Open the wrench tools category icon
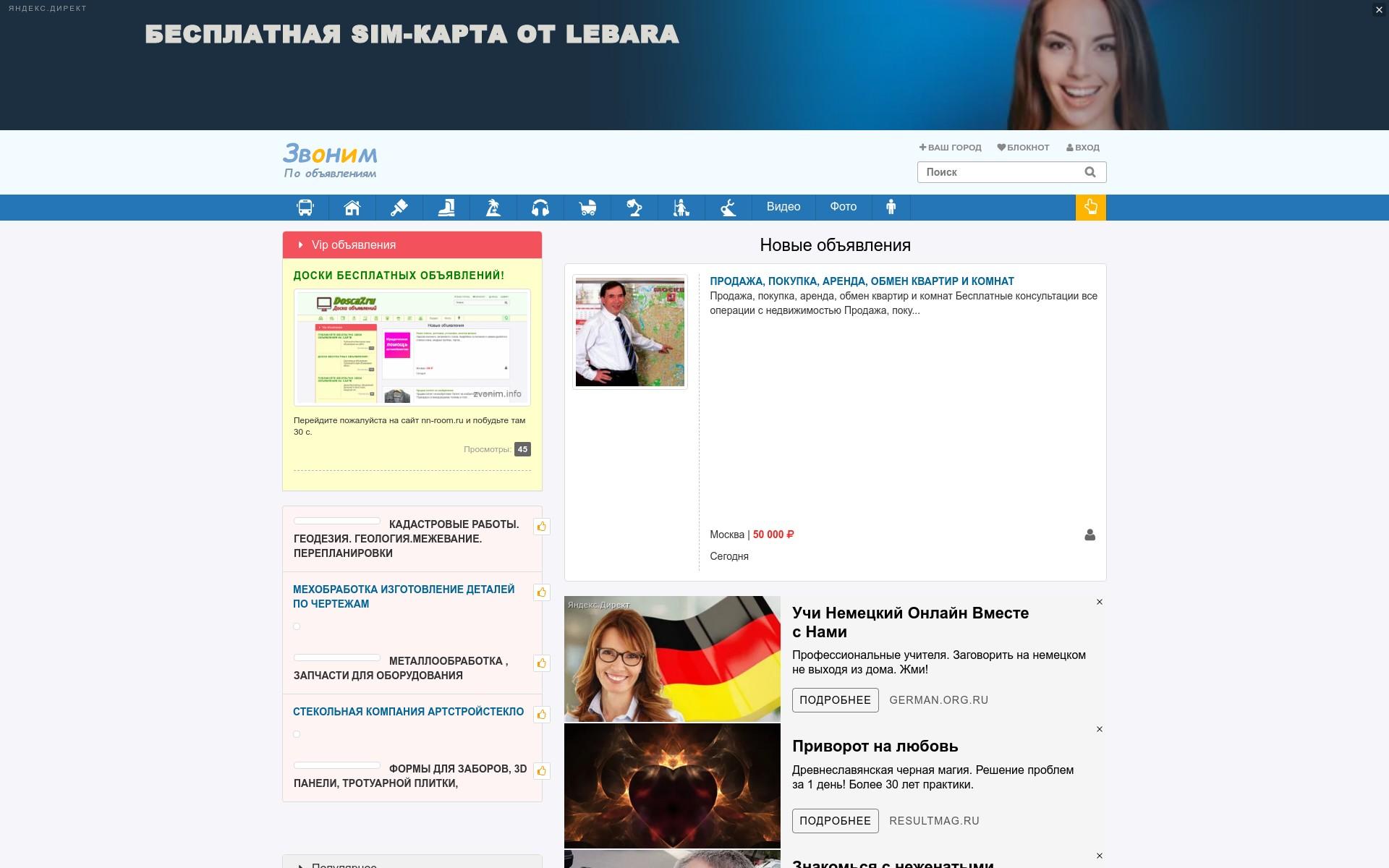Viewport: 1389px width, 868px height. click(x=729, y=208)
